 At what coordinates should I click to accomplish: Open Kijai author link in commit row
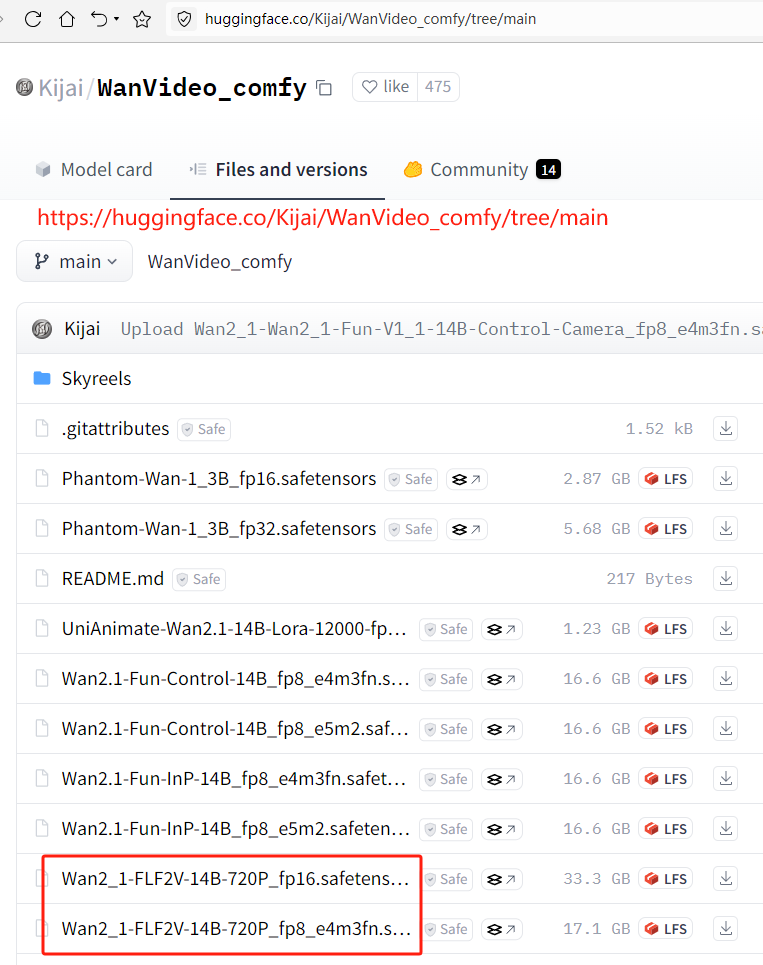tap(82, 329)
